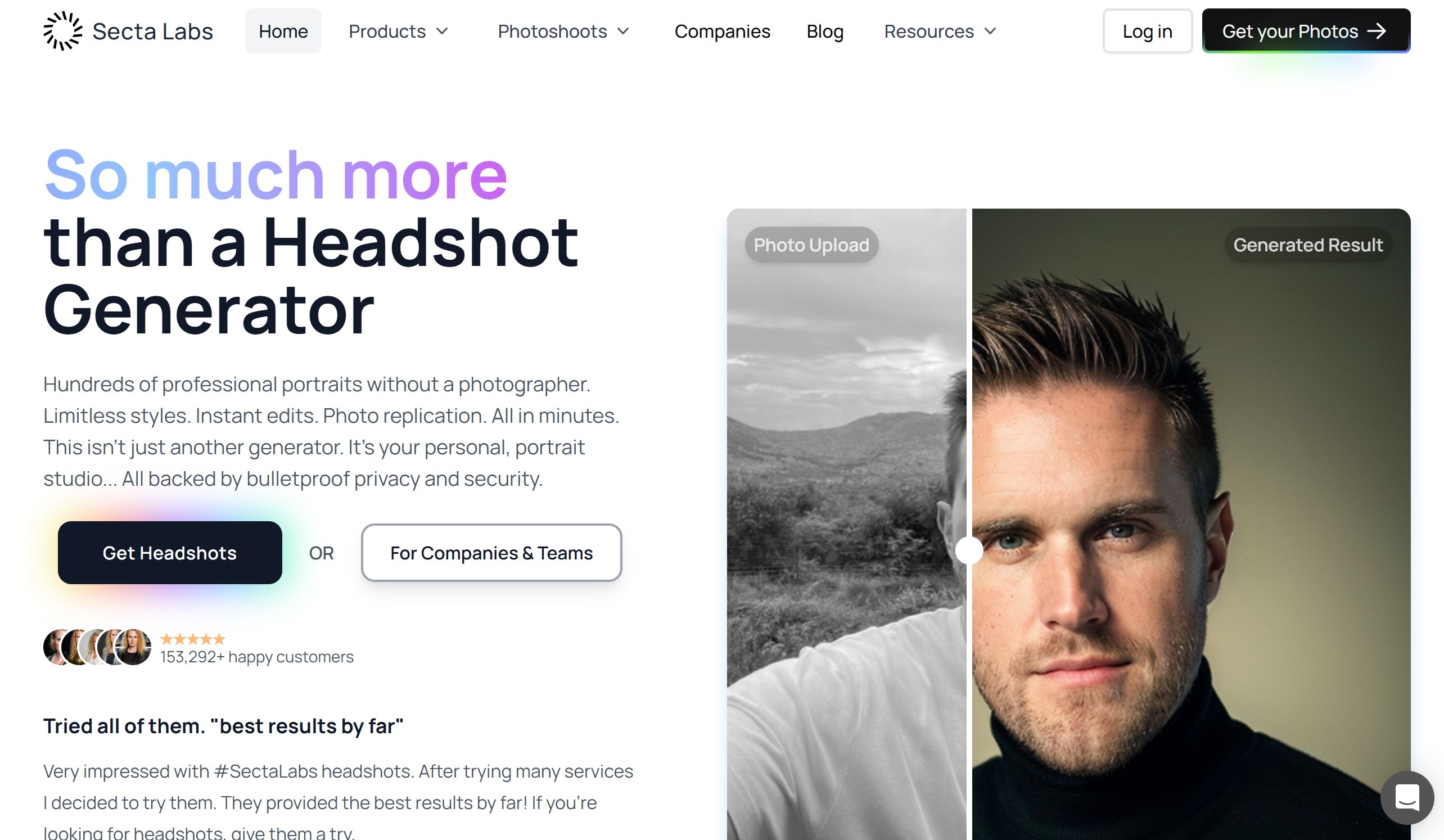Expand the Photoshoots dropdown chevron
Image resolution: width=1444 pixels, height=840 pixels.
pos(623,31)
